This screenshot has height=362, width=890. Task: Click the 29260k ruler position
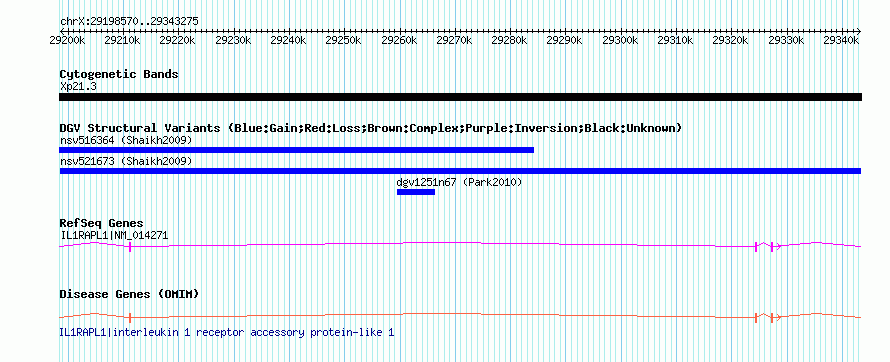click(399, 40)
